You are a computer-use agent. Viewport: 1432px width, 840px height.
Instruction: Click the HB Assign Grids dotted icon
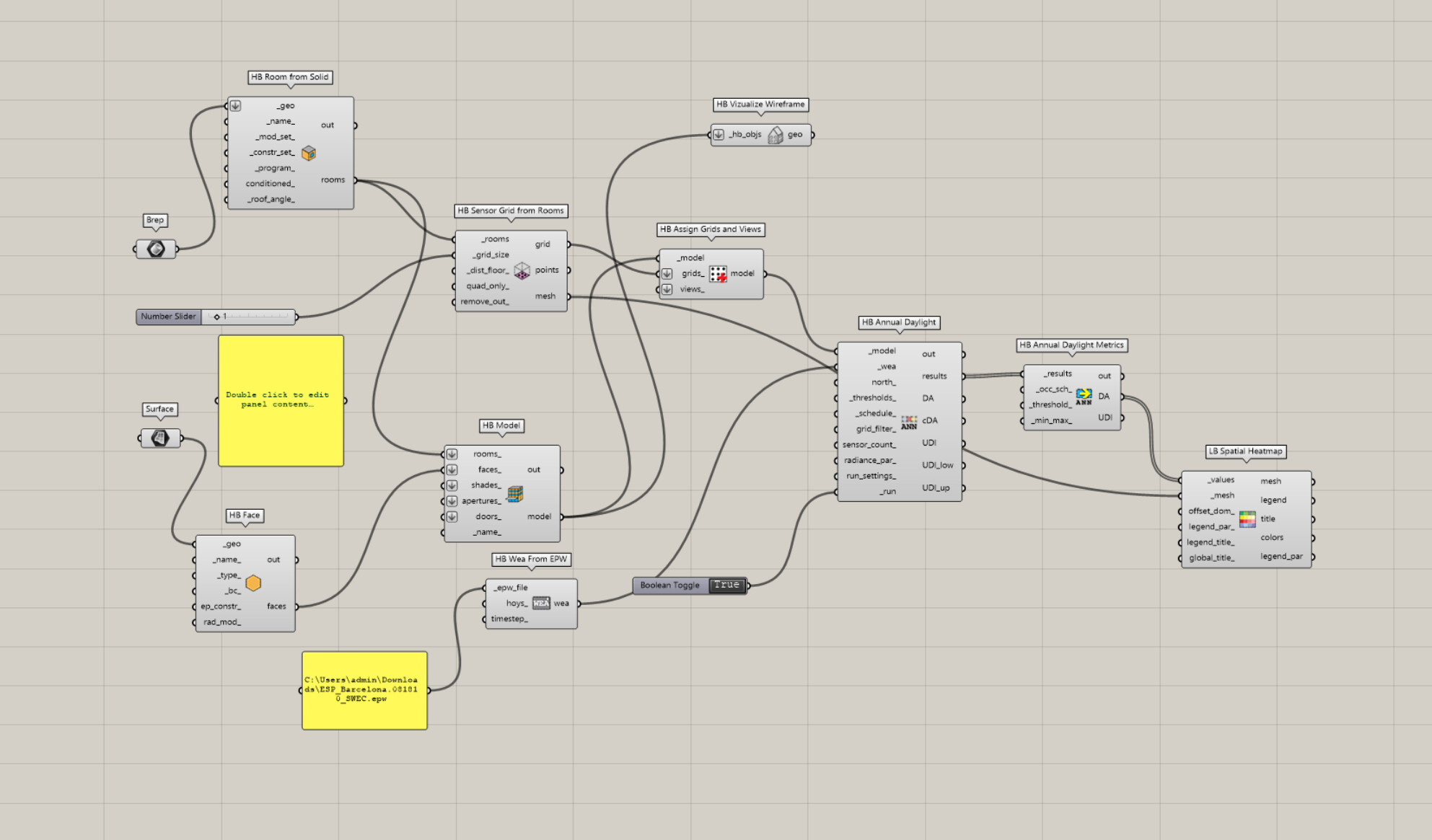pos(718,274)
